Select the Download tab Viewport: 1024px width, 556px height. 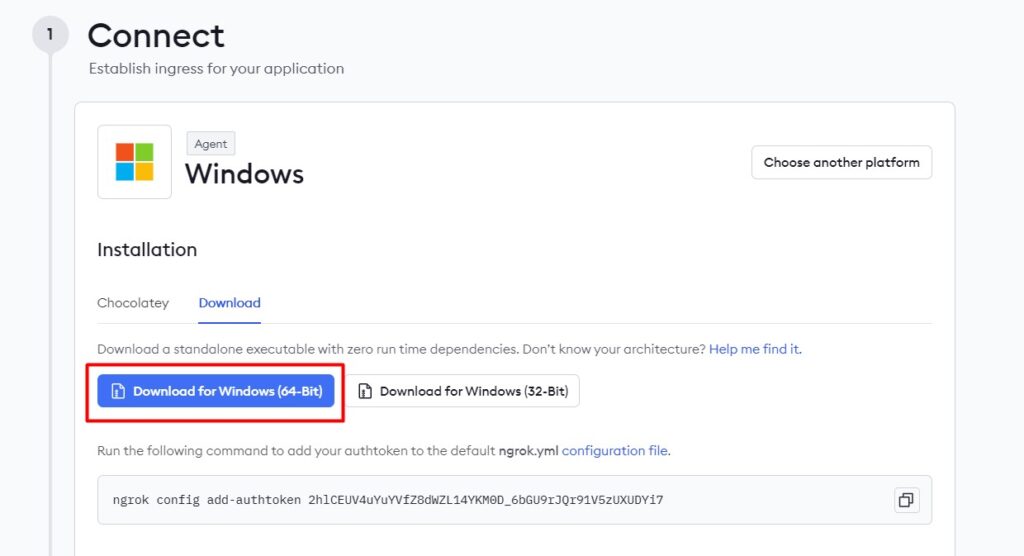point(229,303)
